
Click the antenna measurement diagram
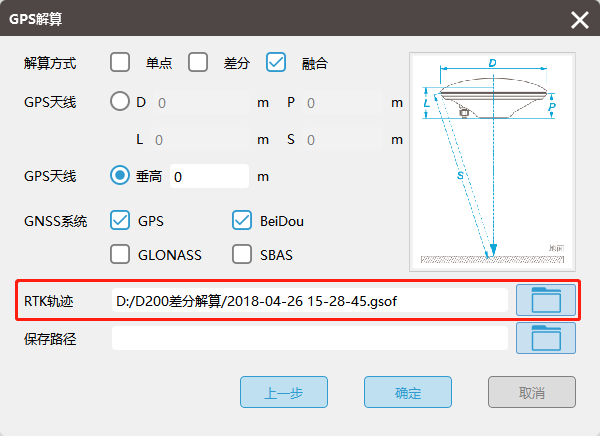pyautogui.click(x=493, y=160)
